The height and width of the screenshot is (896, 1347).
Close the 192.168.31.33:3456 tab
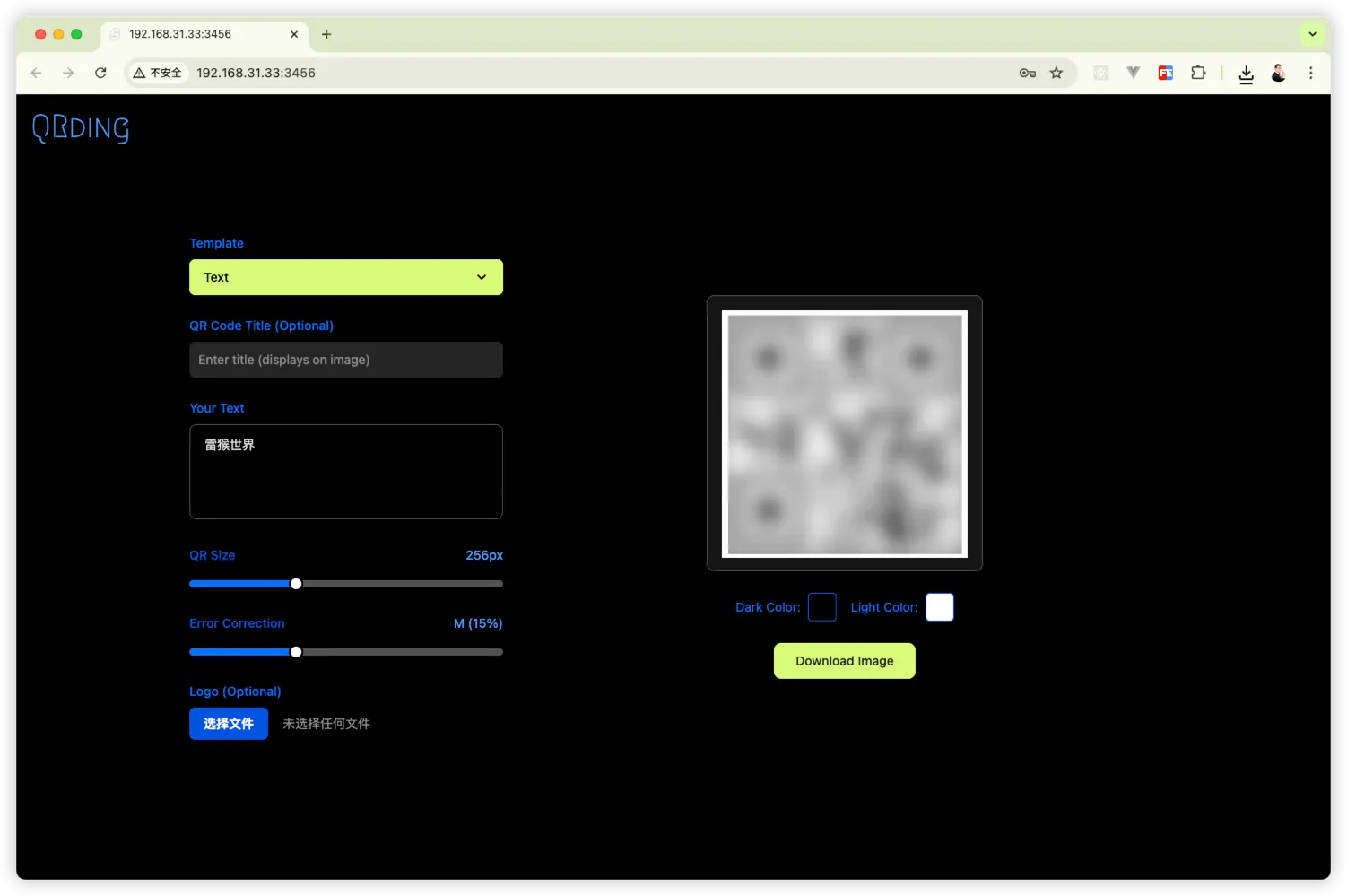(294, 34)
